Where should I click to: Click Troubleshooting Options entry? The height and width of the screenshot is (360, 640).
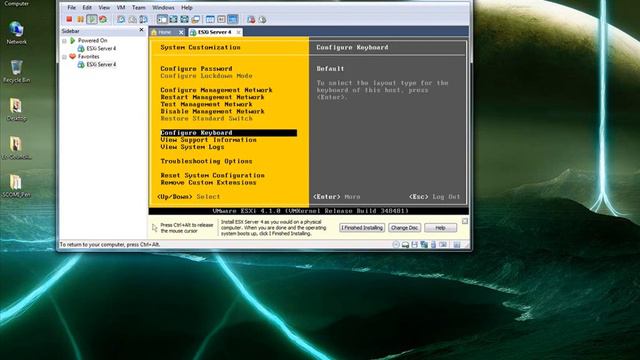tap(206, 161)
